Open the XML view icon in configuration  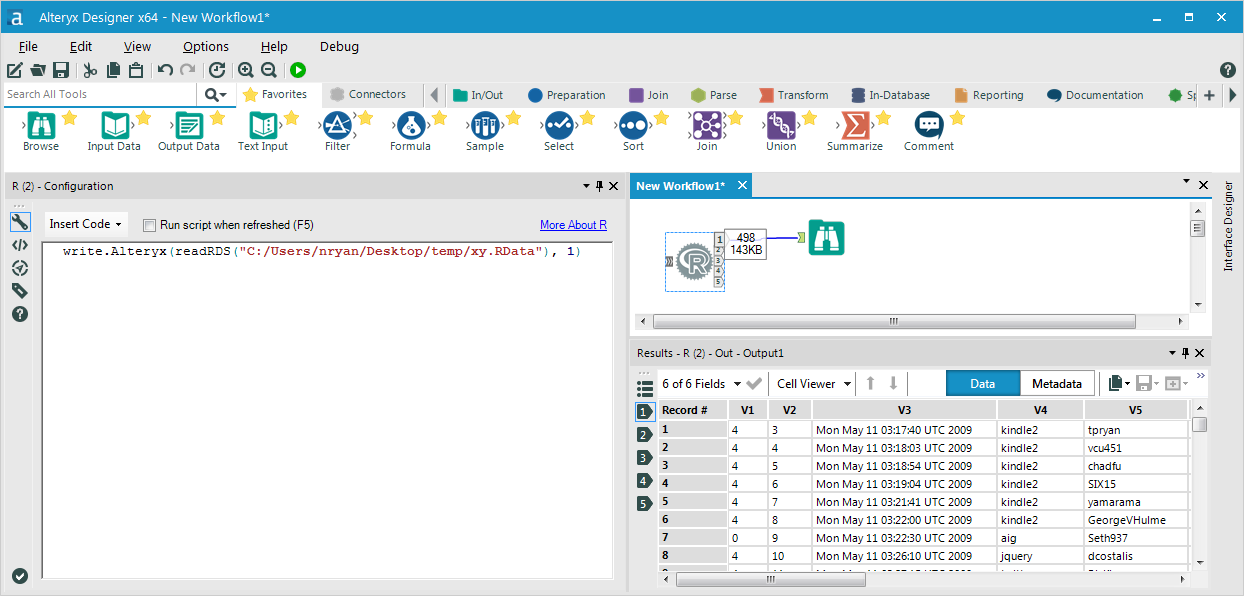click(19, 245)
